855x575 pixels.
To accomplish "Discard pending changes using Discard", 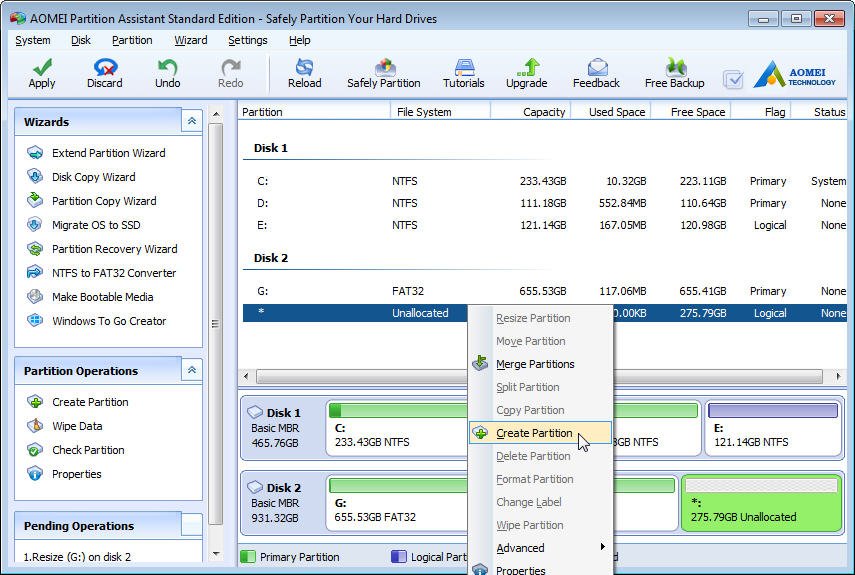I will pos(105,73).
